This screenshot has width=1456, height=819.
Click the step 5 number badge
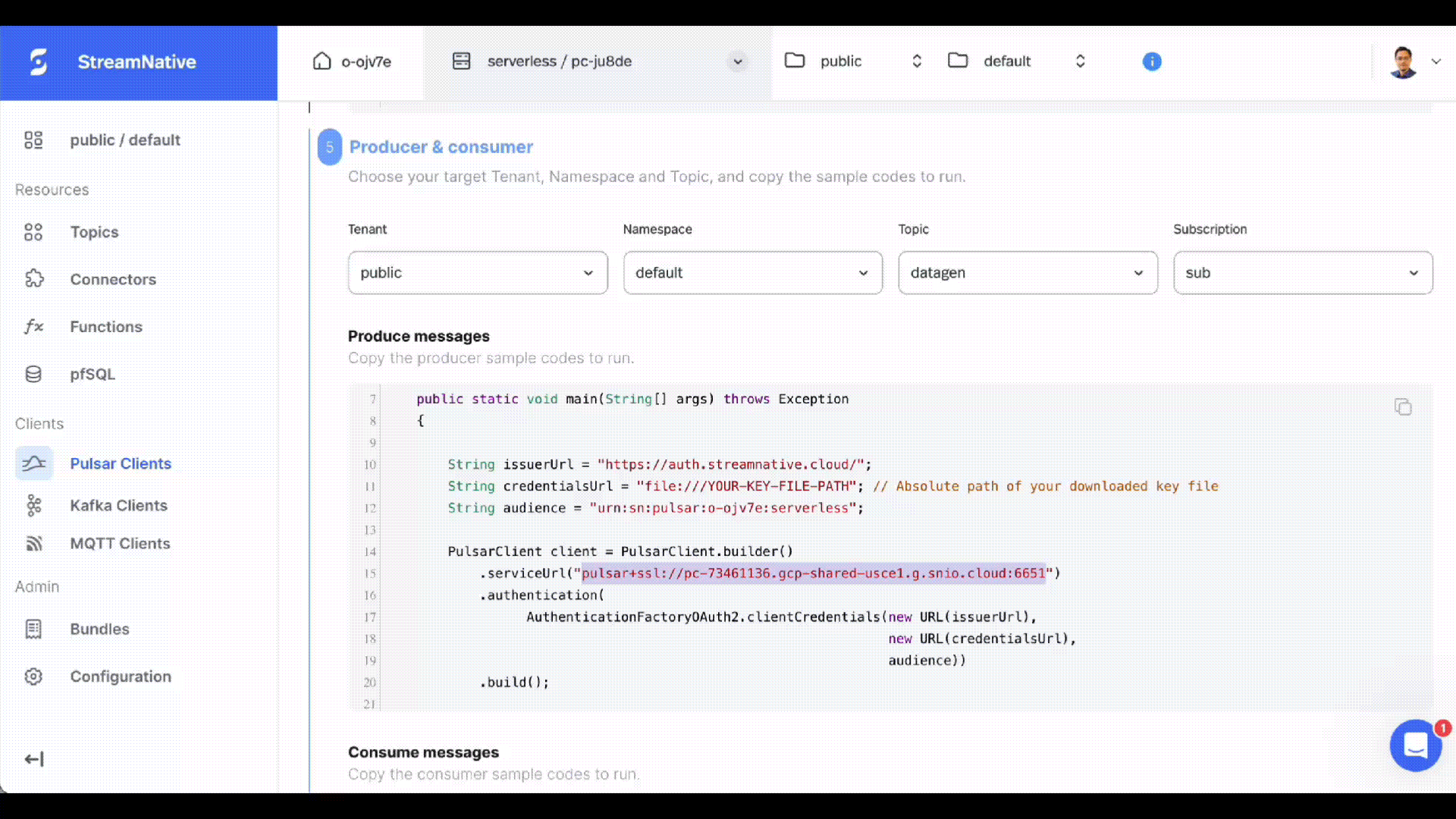pos(330,147)
